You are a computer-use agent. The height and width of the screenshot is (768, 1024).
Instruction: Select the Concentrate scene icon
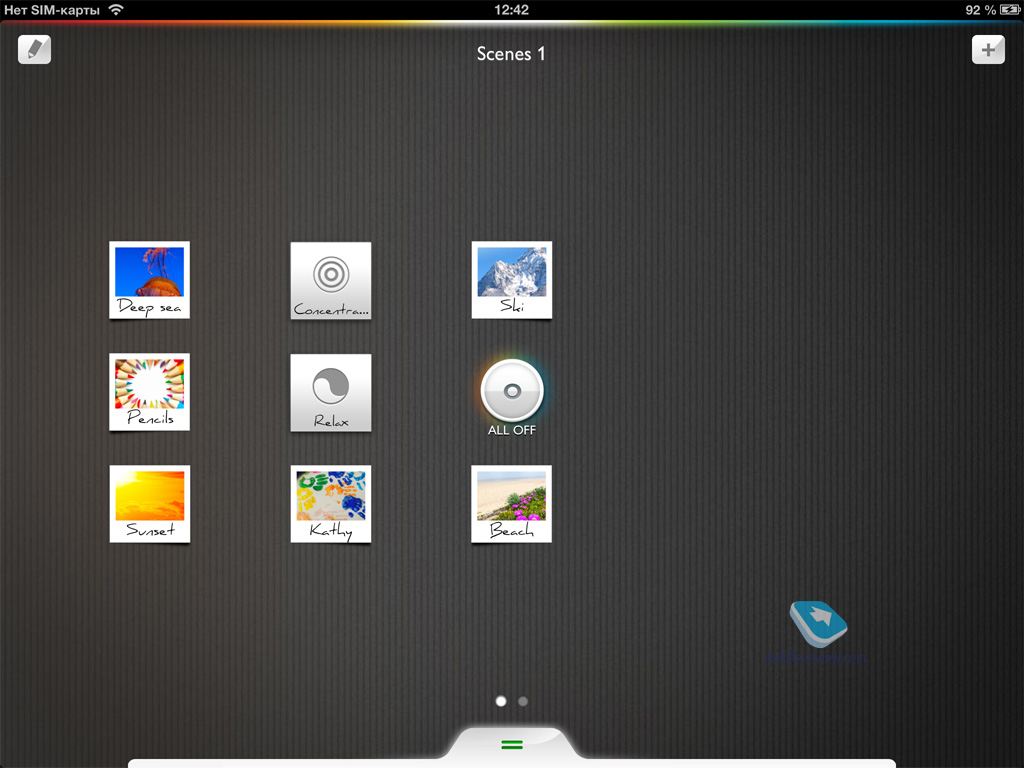pos(331,280)
